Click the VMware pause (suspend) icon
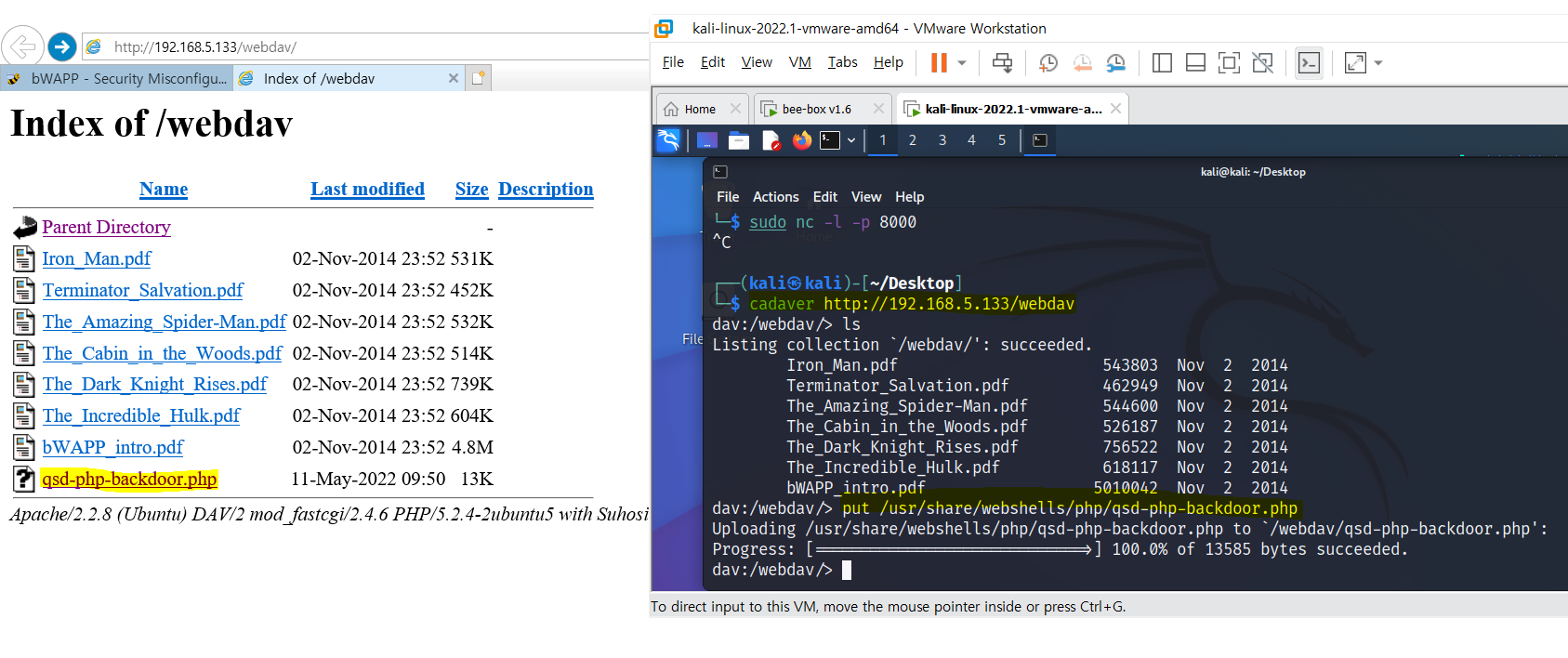Image resolution: width=1568 pixels, height=658 pixels. 939,62
